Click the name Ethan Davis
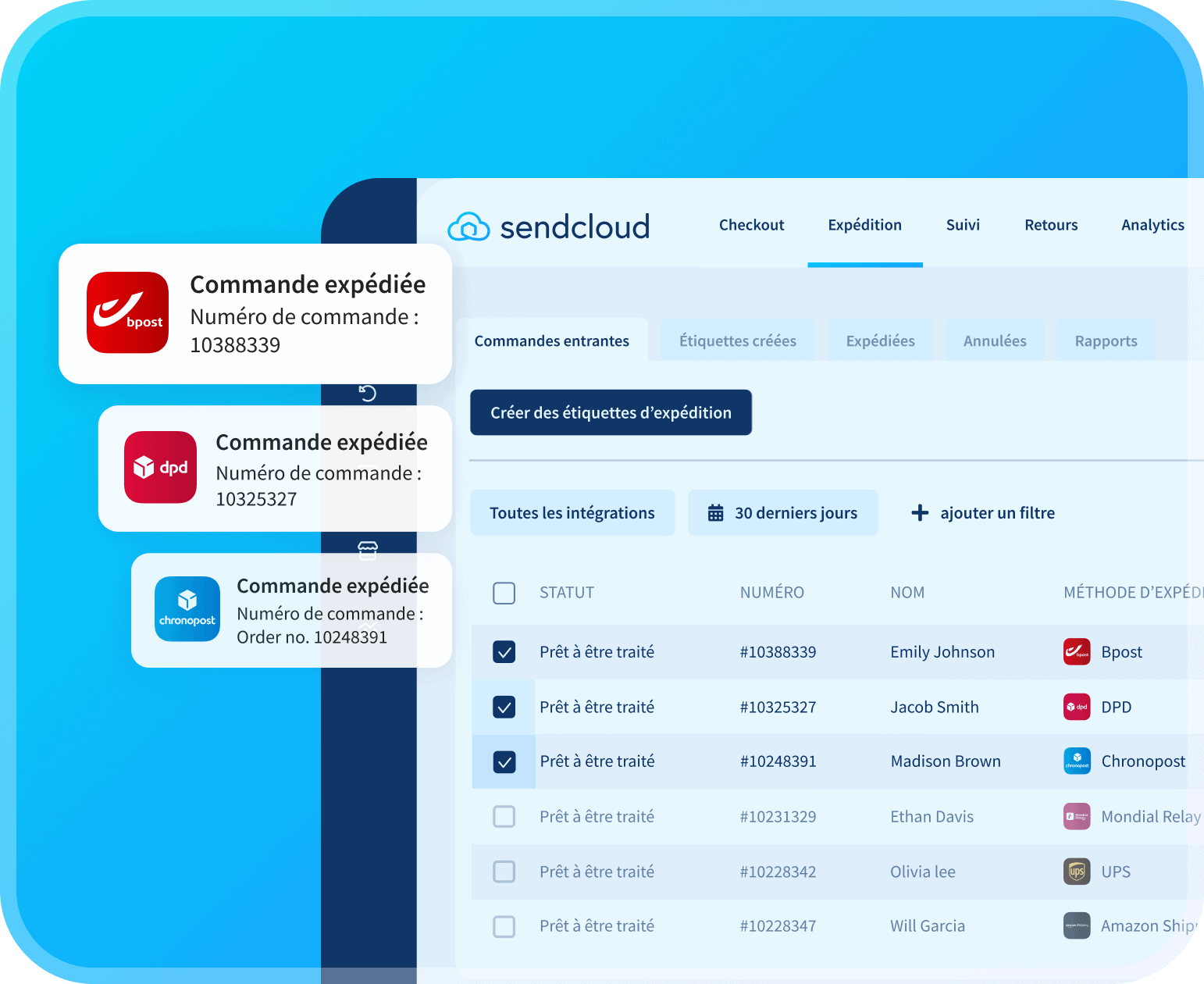 932,817
